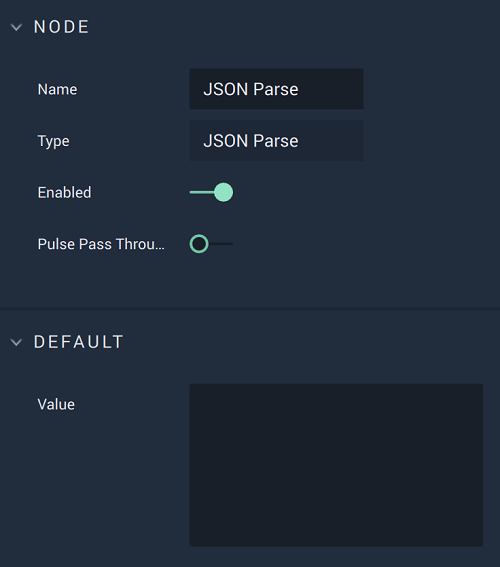
Task: Click the divider line above DEFAULT section
Action: 250,308
